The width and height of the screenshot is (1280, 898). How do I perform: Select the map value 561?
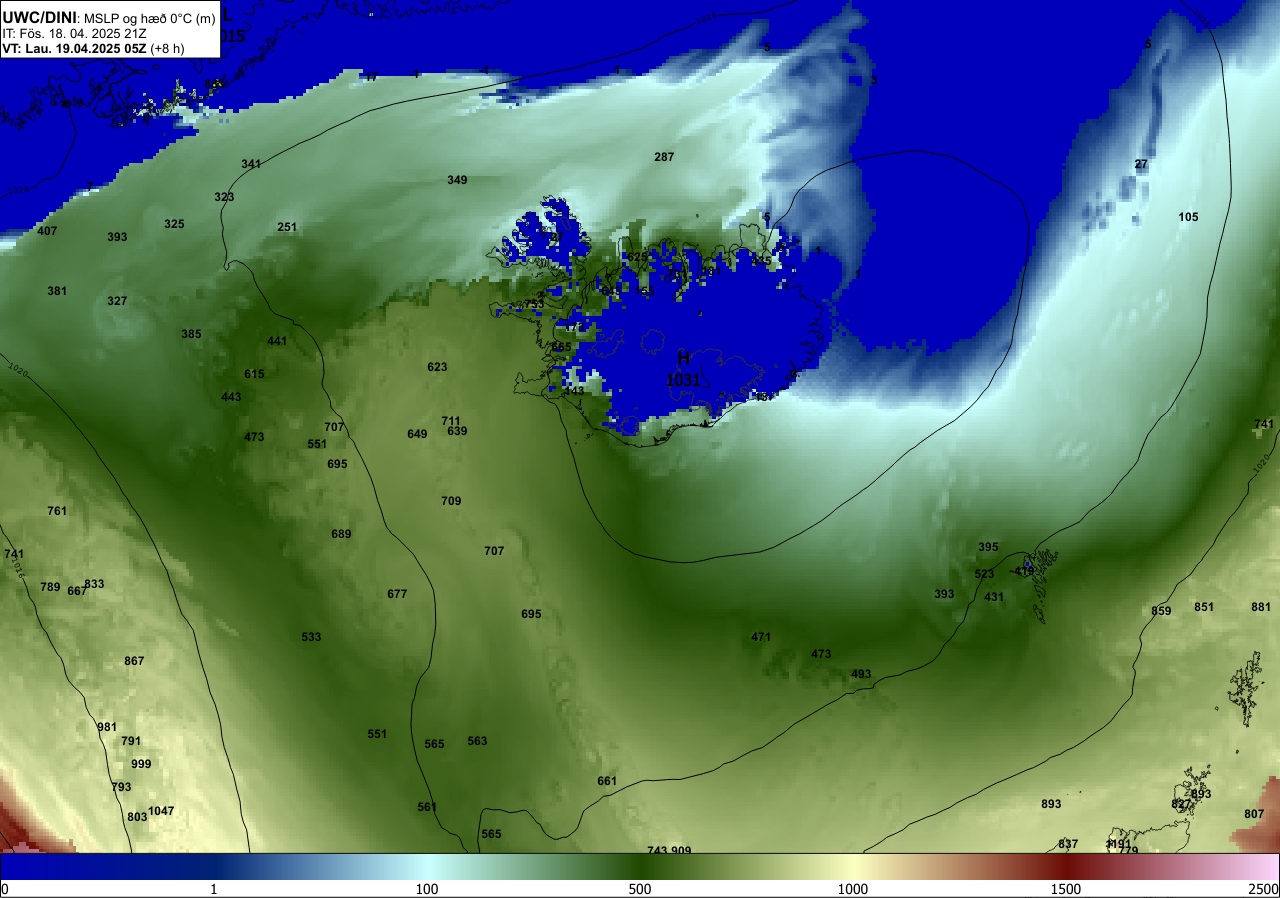point(427,807)
